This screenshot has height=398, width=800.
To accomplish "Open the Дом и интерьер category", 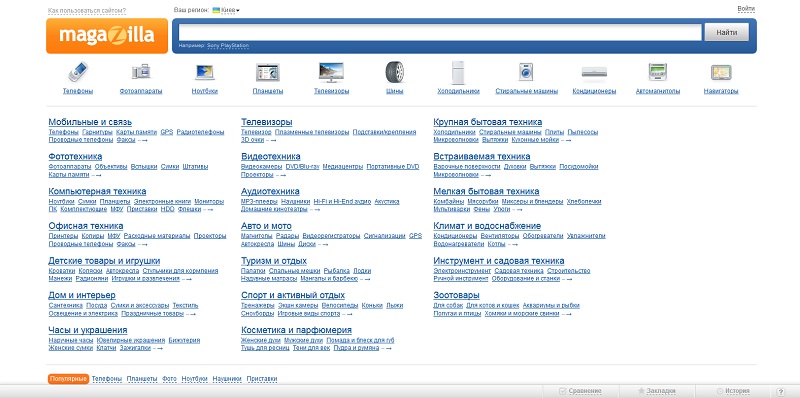I will [x=82, y=295].
